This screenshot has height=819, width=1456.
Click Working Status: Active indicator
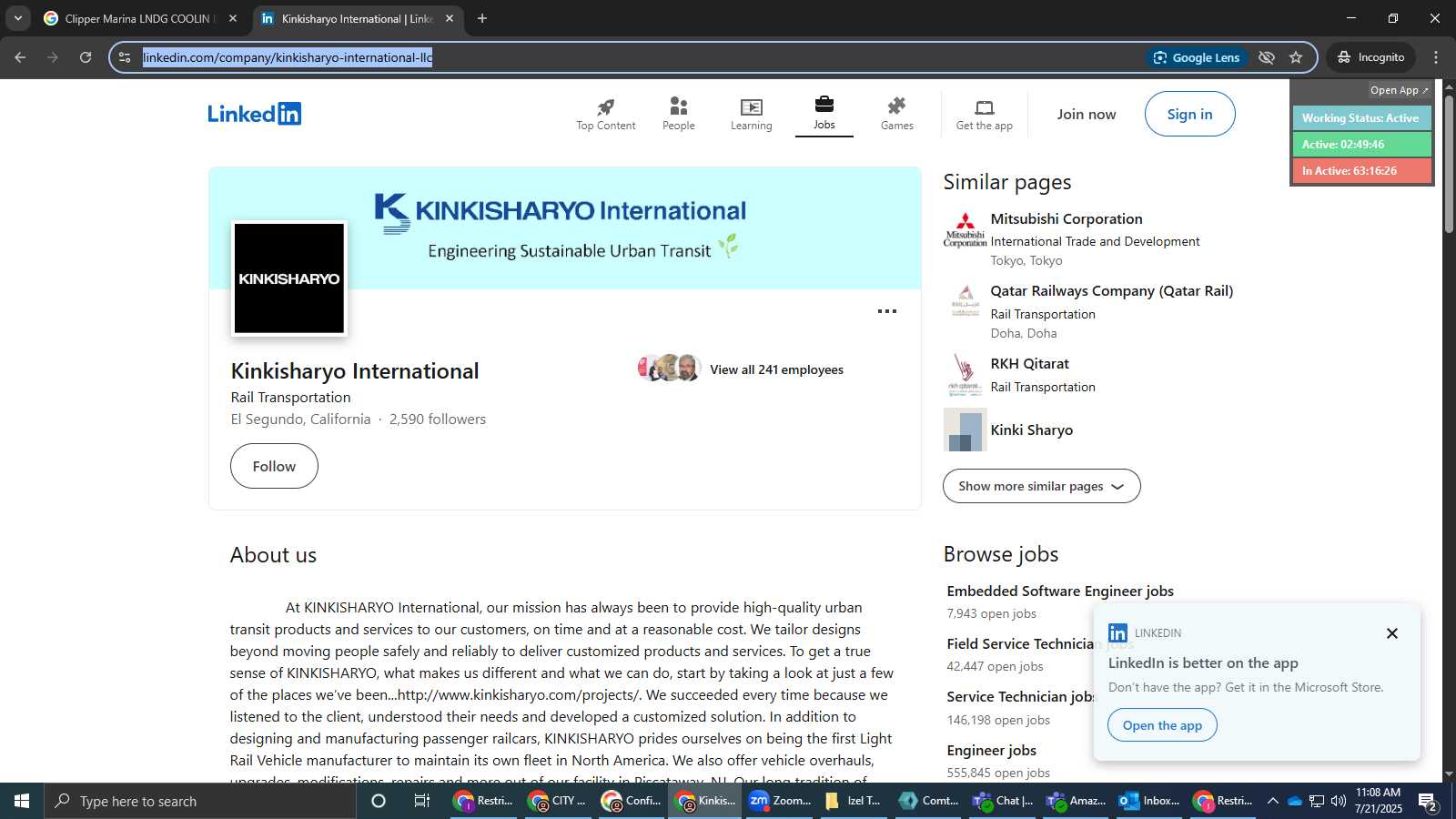click(x=1361, y=118)
